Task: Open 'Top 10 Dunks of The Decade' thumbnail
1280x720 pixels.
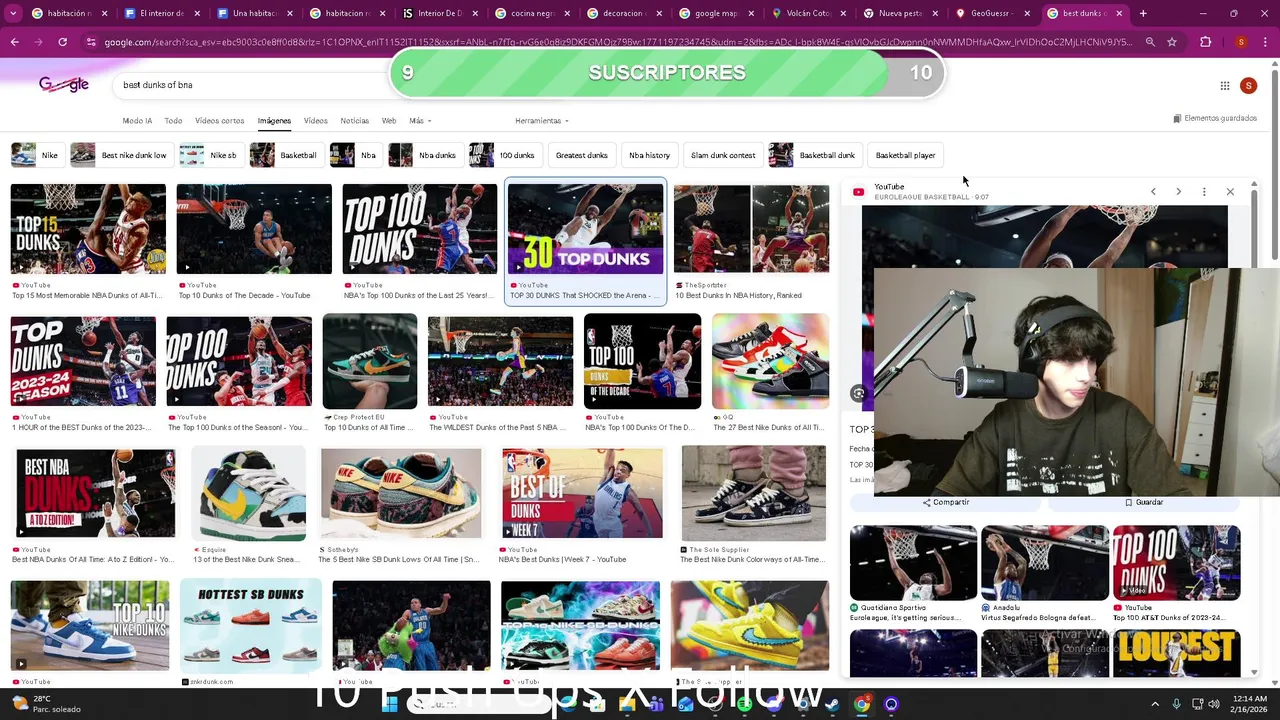Action: click(x=254, y=229)
